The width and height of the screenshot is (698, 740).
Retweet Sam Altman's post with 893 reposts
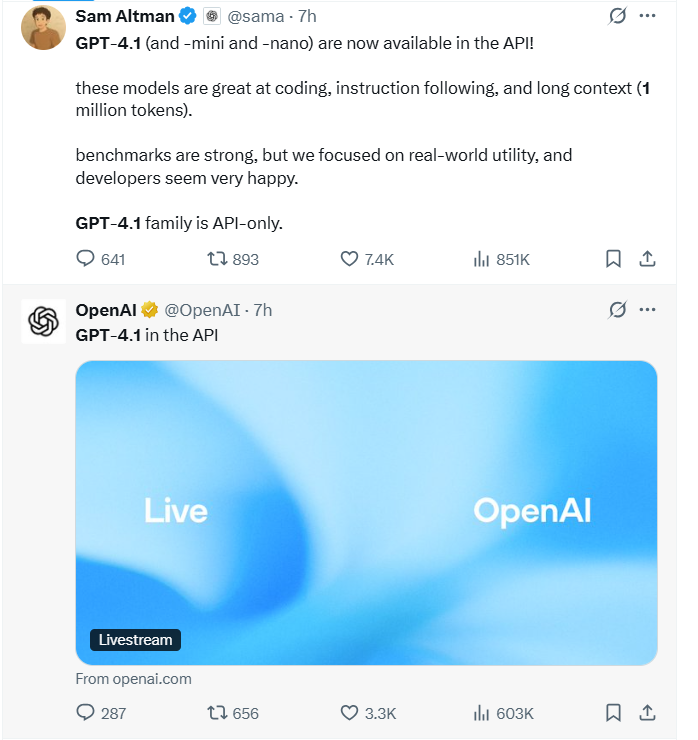click(x=216, y=259)
